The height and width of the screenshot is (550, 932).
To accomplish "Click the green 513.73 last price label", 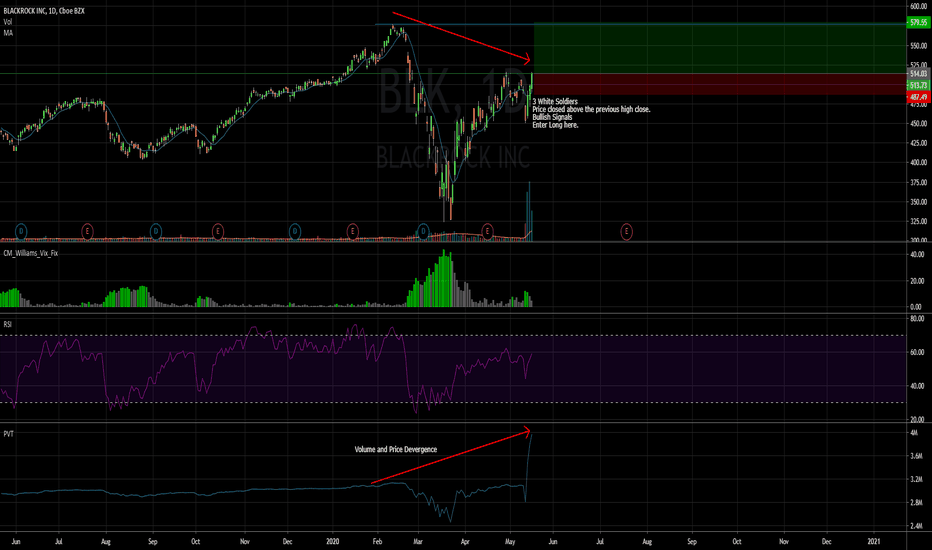I will click(x=918, y=86).
